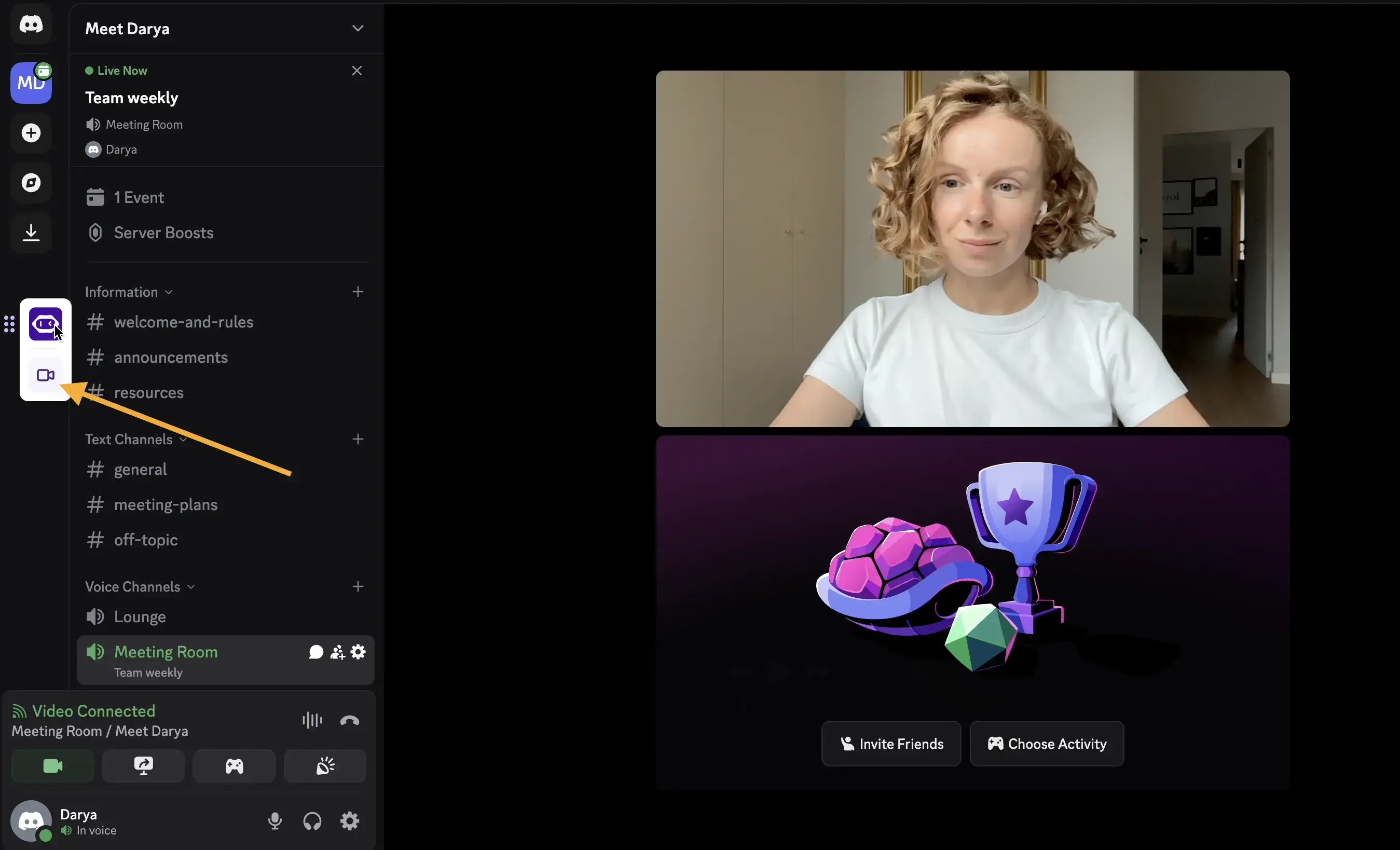Open the announcements channel
The image size is (1400, 850).
(170, 358)
